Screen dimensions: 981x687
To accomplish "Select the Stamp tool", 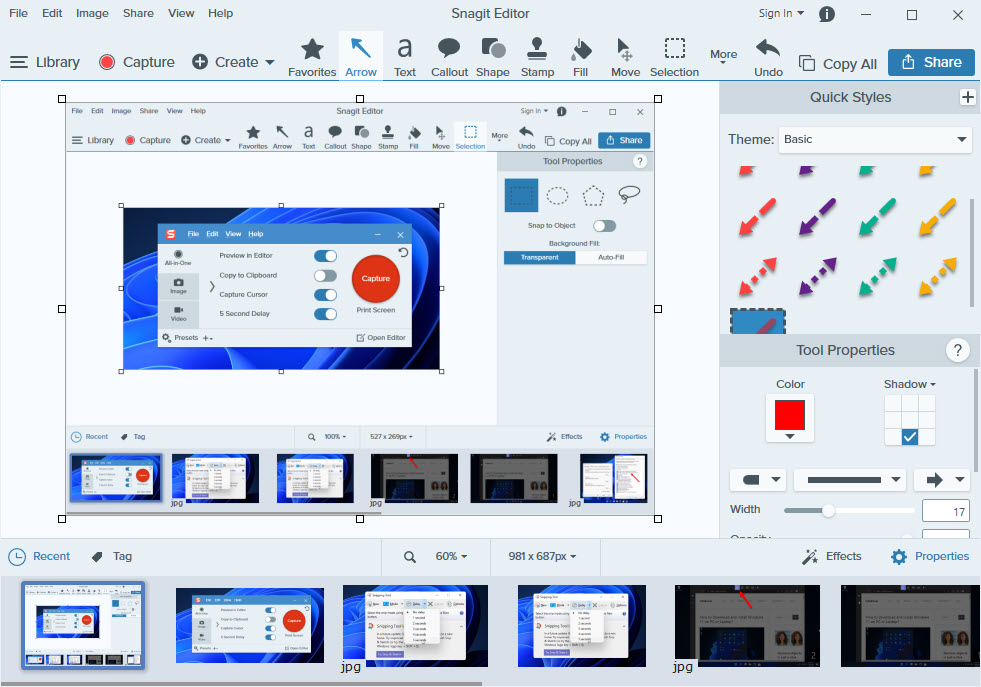I will pyautogui.click(x=537, y=58).
